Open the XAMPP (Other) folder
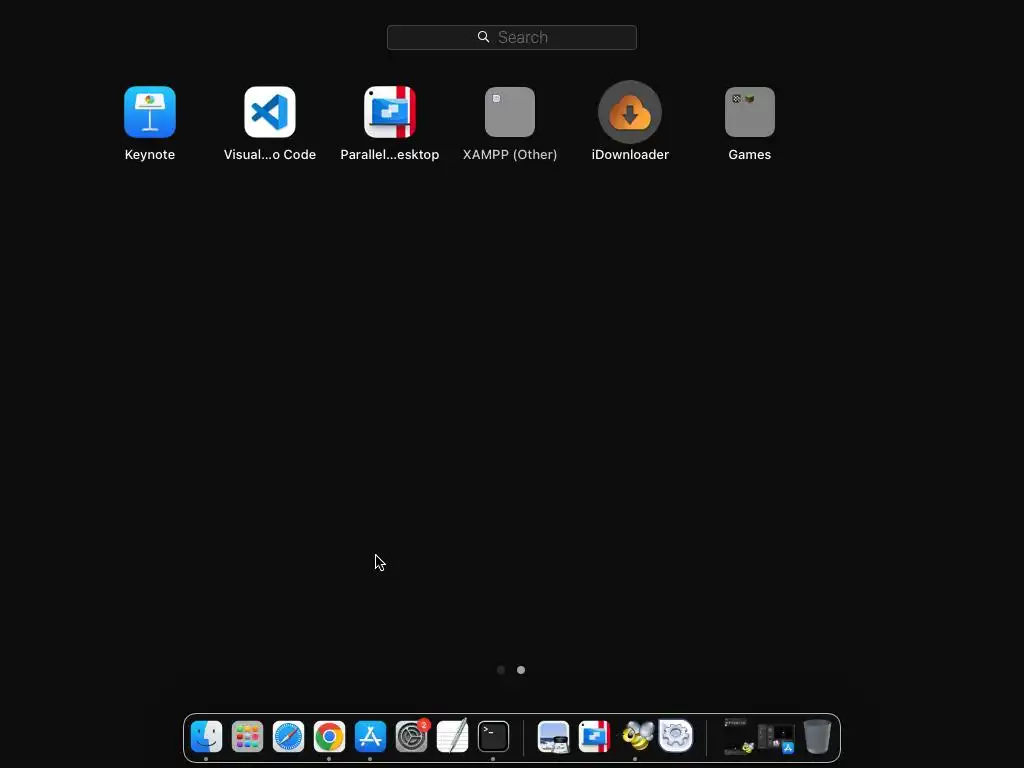This screenshot has width=1024, height=768. 510,112
